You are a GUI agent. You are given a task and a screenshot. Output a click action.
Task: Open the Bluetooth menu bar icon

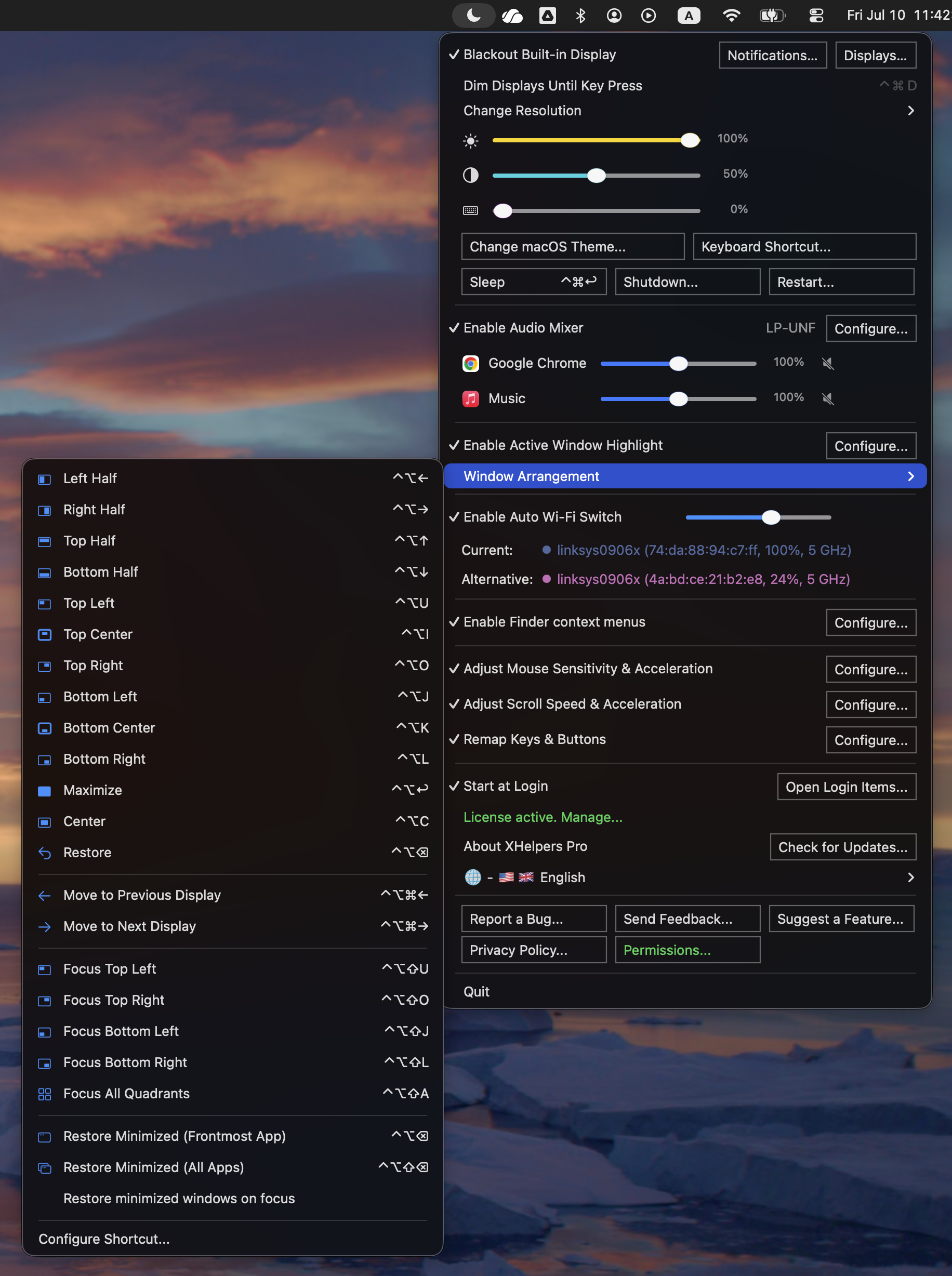click(580, 16)
